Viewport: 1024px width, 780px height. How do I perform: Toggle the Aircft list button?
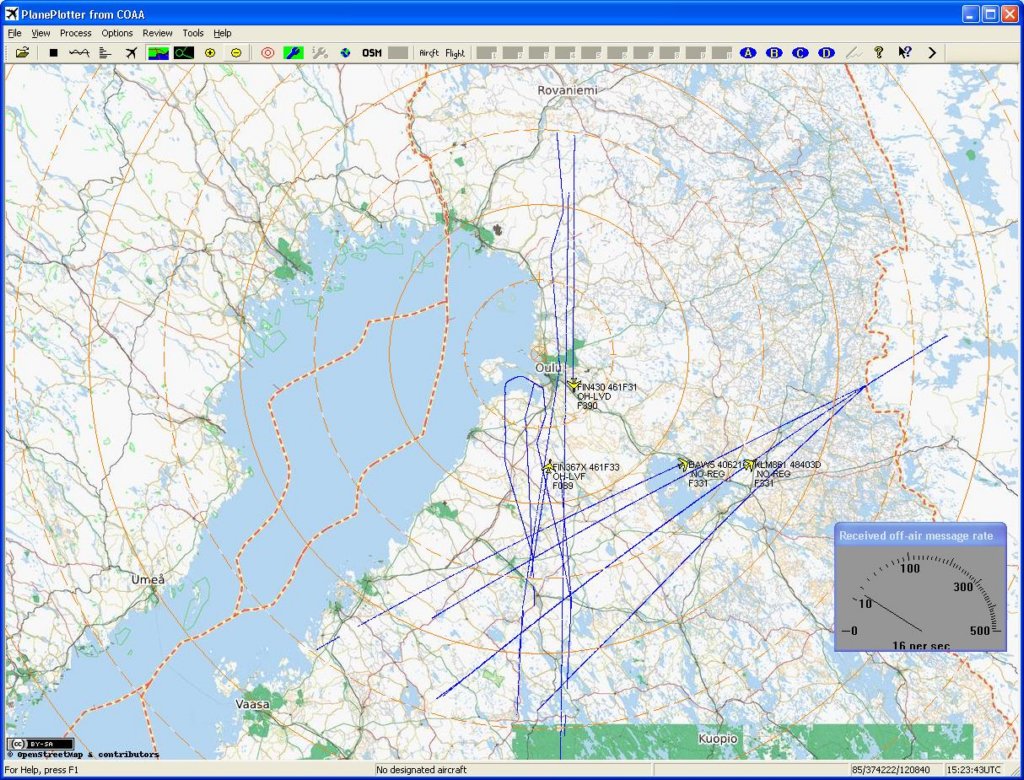(x=429, y=53)
